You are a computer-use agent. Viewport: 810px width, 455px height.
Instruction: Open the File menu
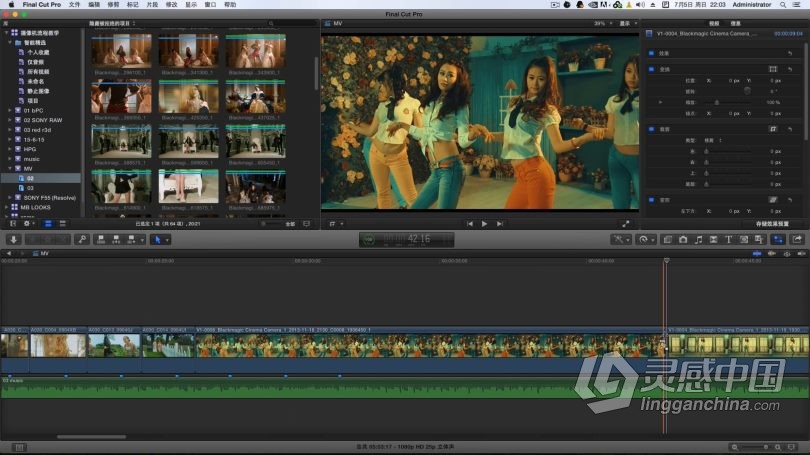[74, 4]
